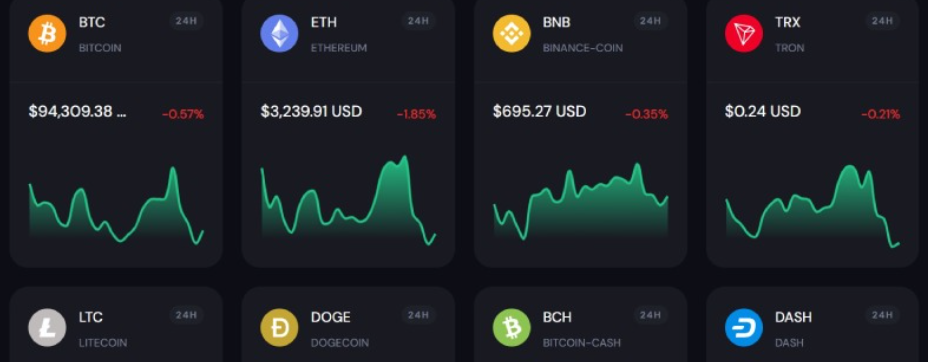Click the Dogecoin gold icon
Viewport: 928px width, 362px height.
pos(279,327)
